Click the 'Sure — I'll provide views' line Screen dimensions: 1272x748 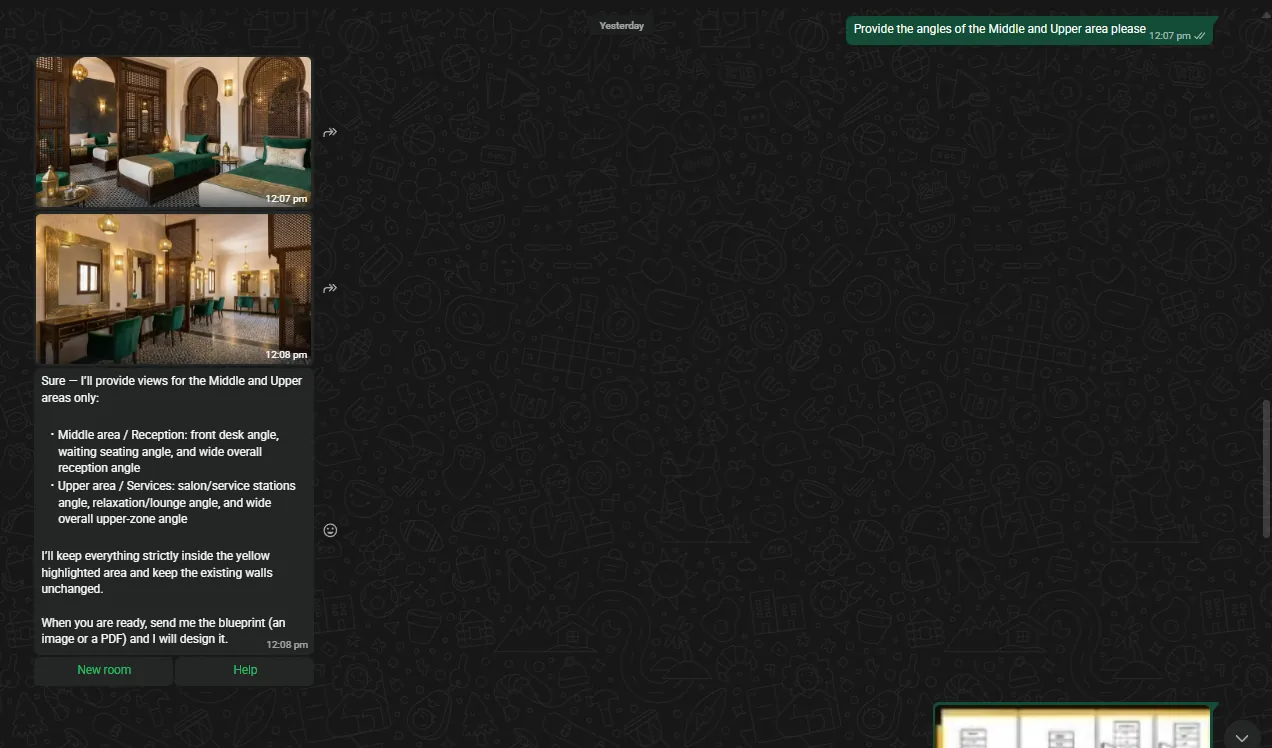tap(171, 389)
